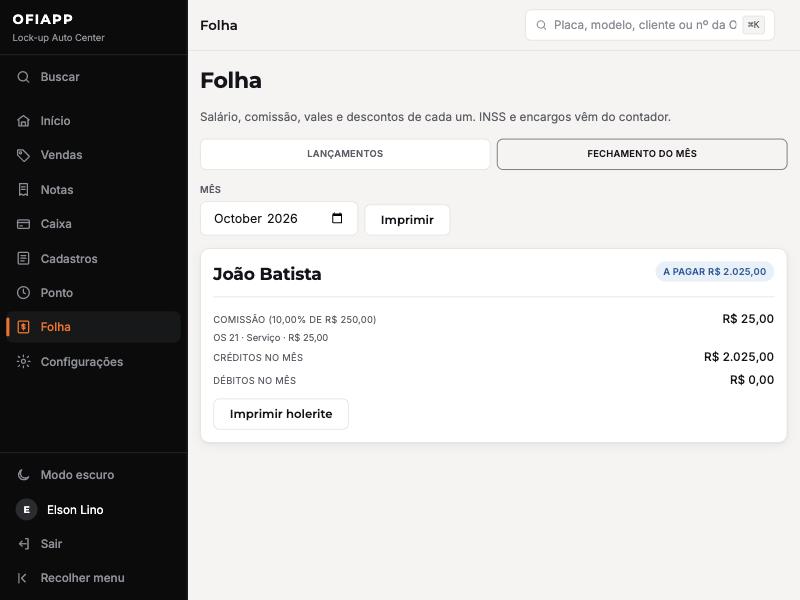Screen dimensions: 800x600
Task: Select Folha in the sidebar
Action: (93, 327)
